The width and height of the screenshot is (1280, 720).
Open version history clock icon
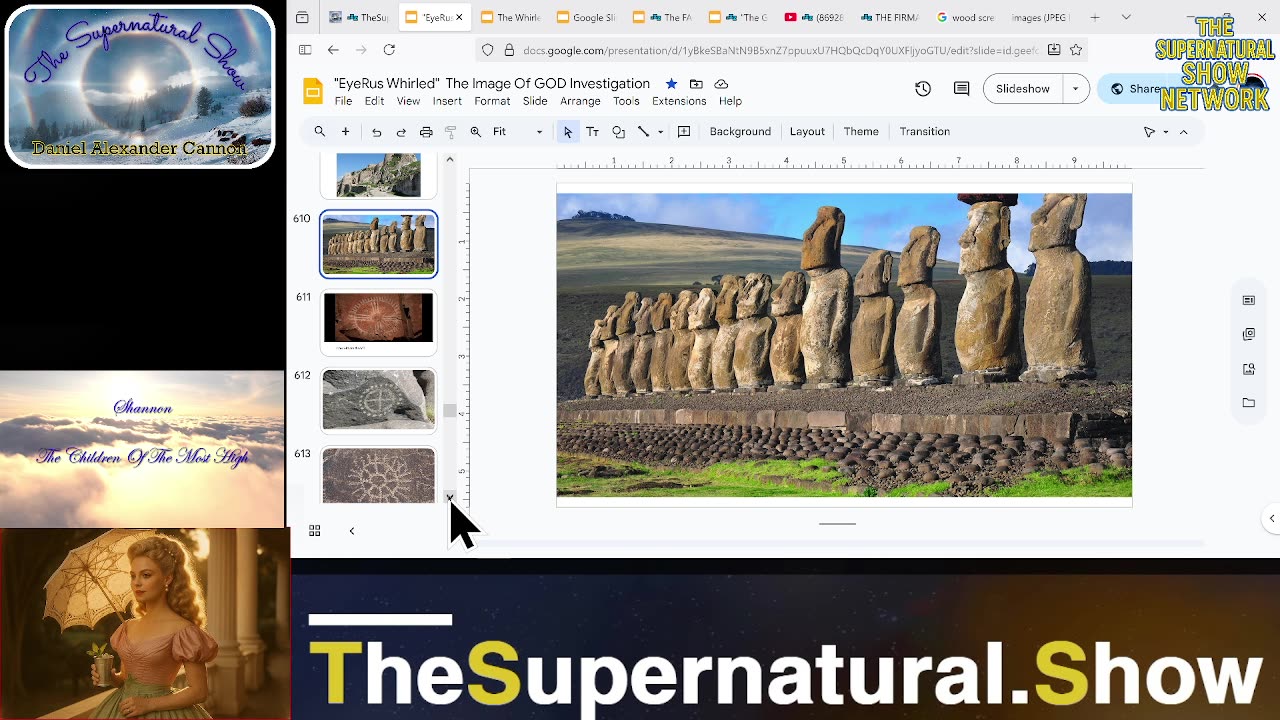923,89
